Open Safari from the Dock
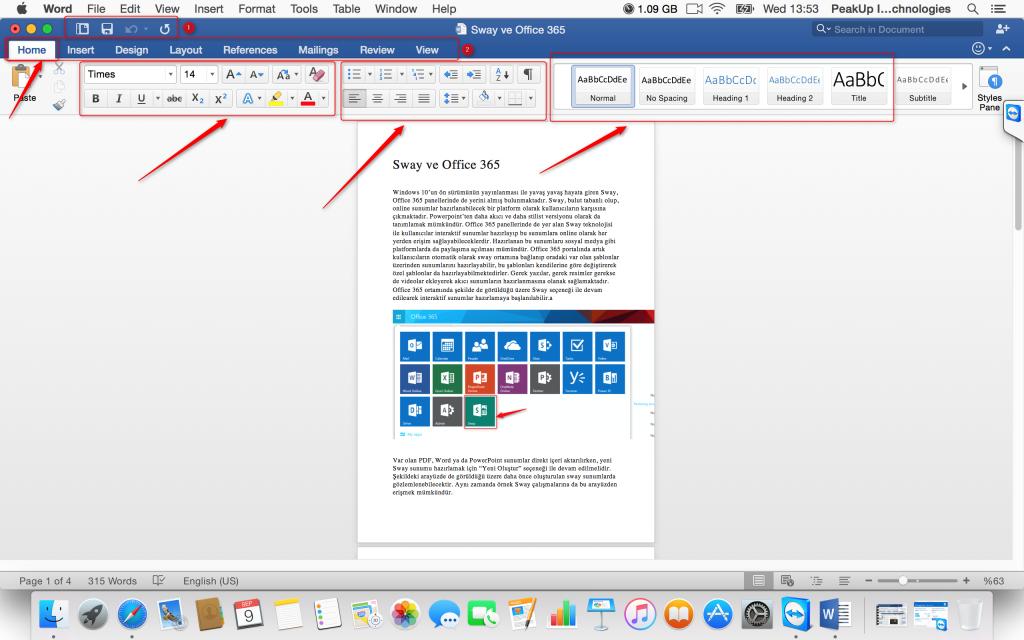This screenshot has width=1024, height=640. tap(132, 615)
